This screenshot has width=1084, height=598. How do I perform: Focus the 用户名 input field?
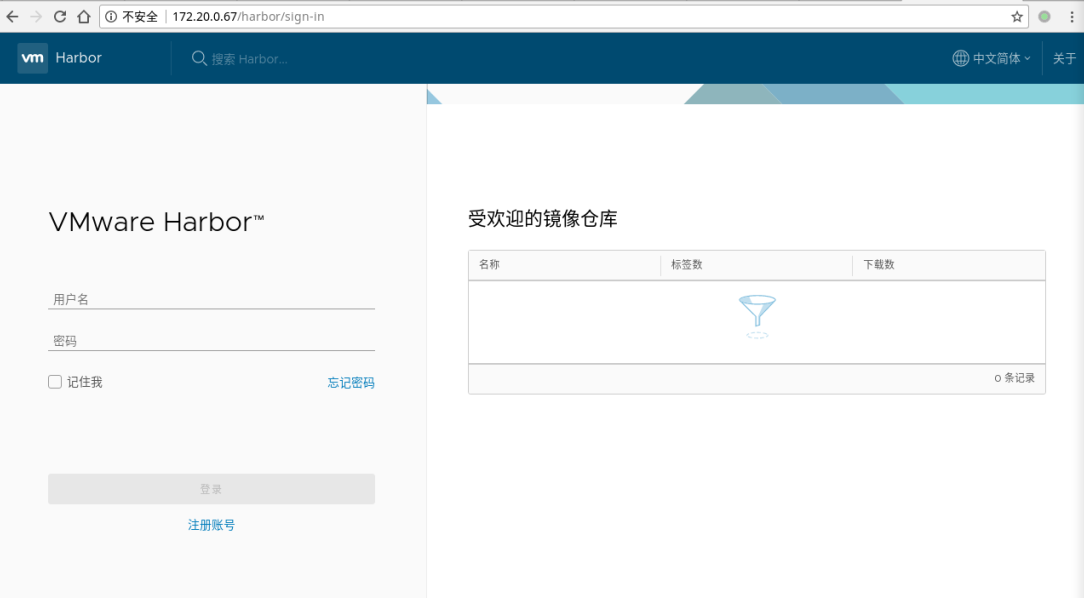coord(212,299)
